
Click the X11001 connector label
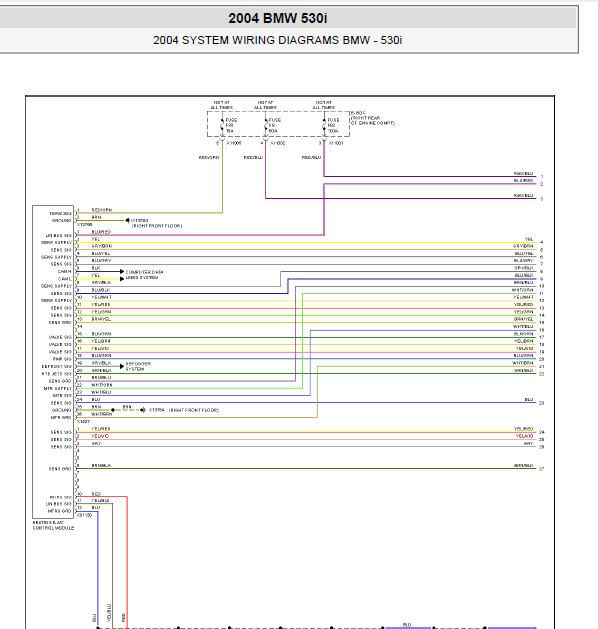click(x=336, y=143)
